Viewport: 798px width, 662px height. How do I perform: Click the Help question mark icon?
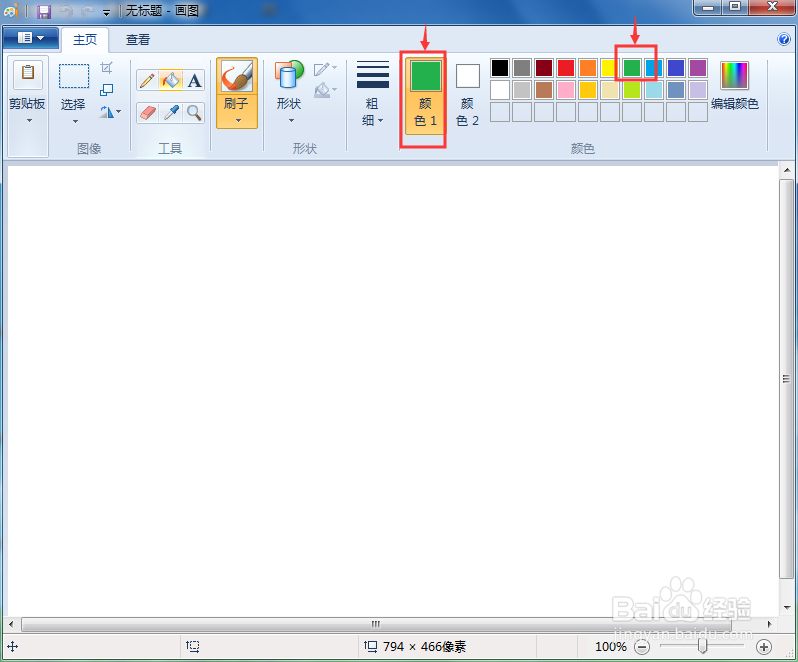pyautogui.click(x=784, y=39)
